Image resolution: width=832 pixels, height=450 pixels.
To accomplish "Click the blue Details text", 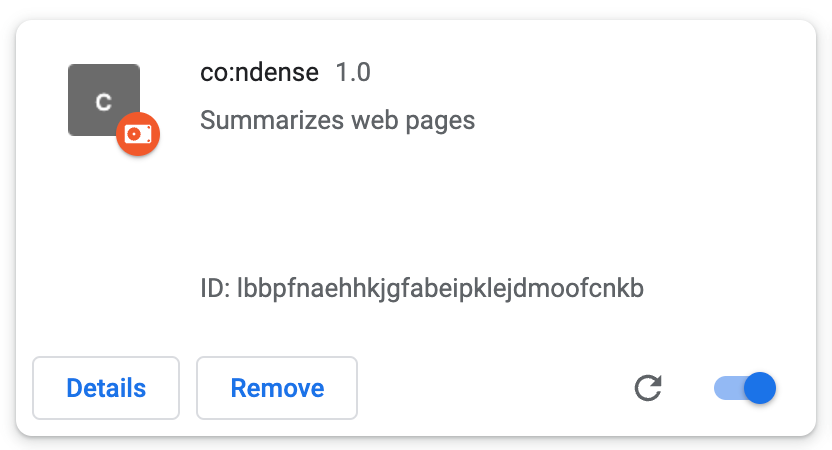I will [x=106, y=388].
